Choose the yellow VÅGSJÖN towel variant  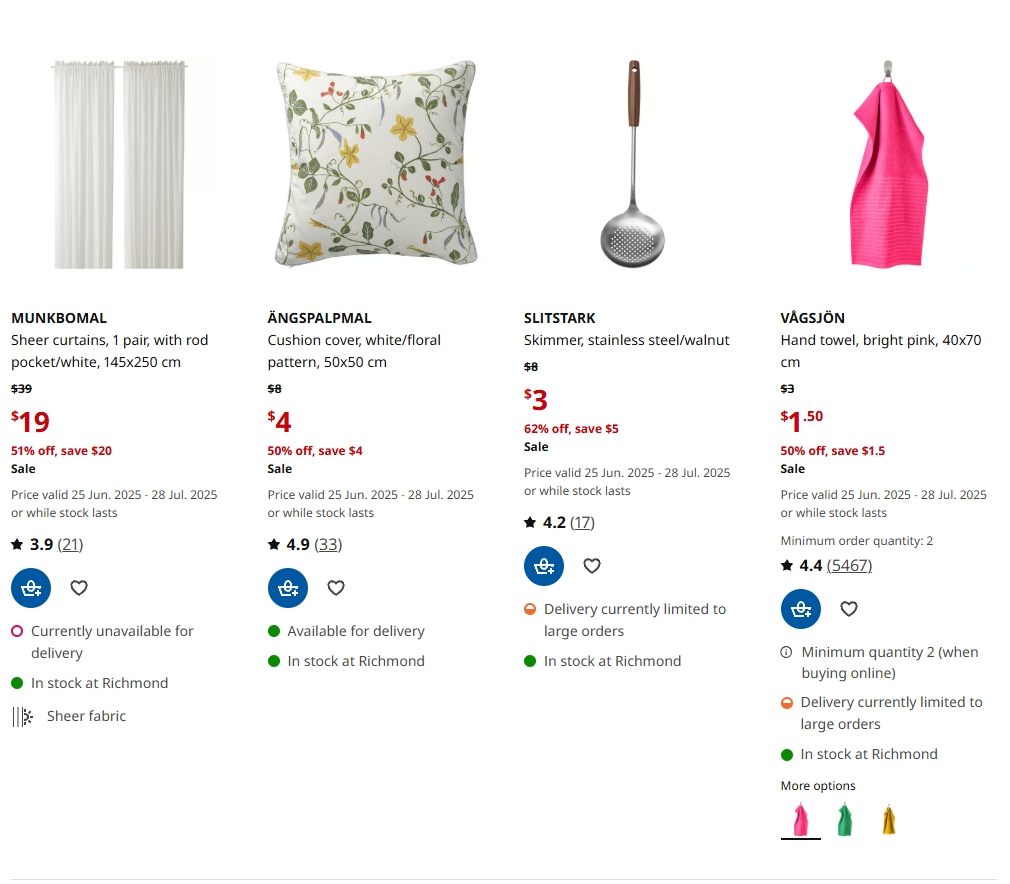[x=889, y=820]
